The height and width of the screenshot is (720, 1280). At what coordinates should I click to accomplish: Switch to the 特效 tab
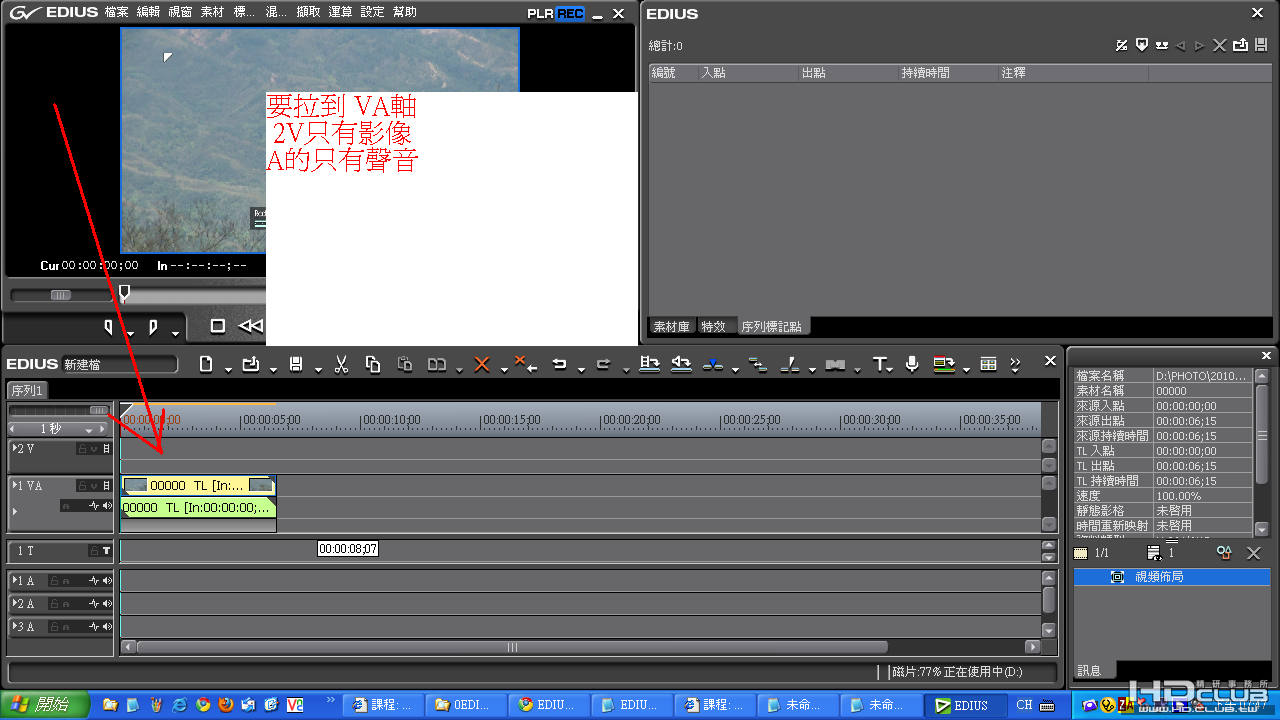(x=713, y=327)
